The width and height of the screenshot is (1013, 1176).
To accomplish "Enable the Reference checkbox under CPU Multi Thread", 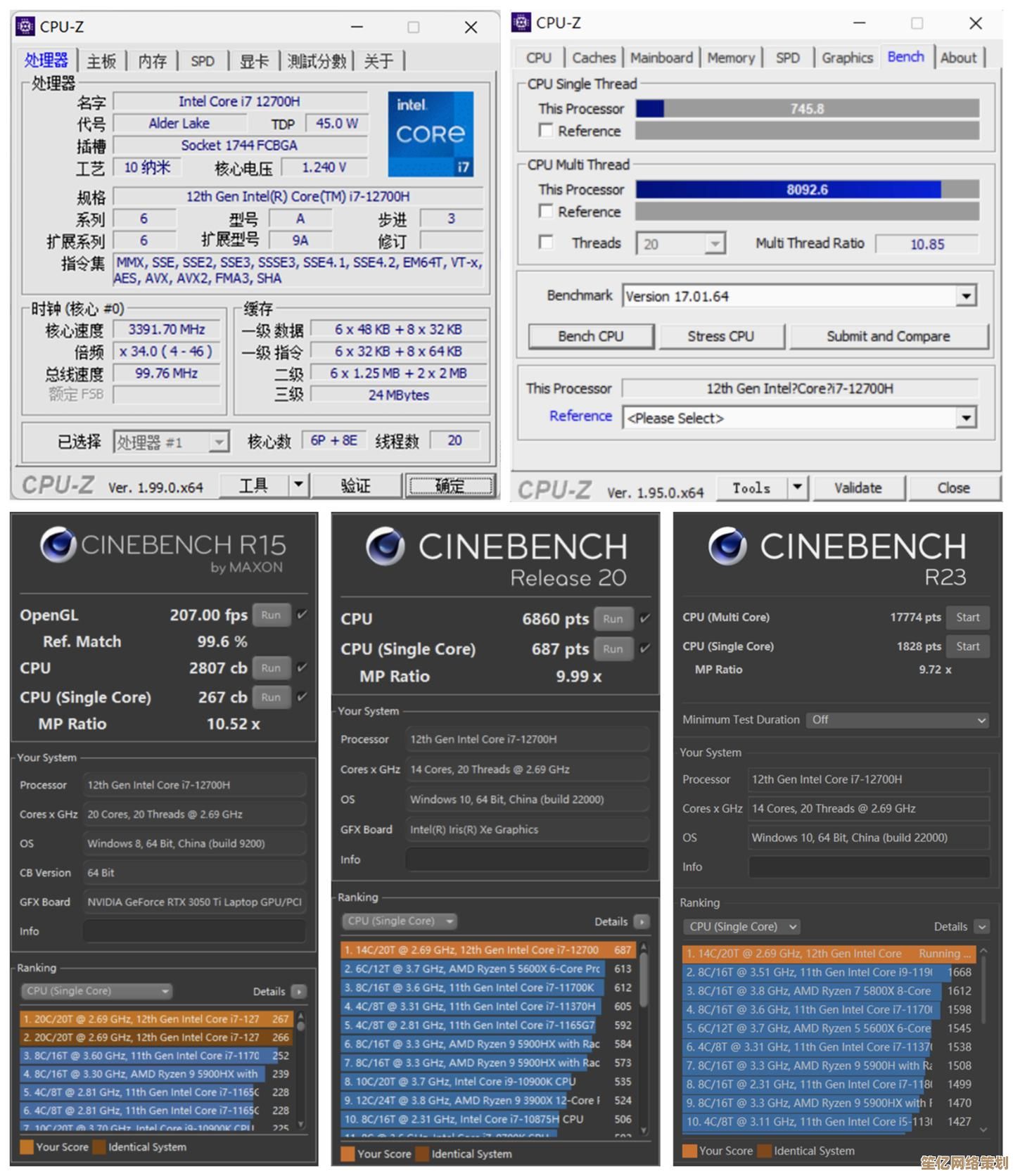I will (x=545, y=211).
